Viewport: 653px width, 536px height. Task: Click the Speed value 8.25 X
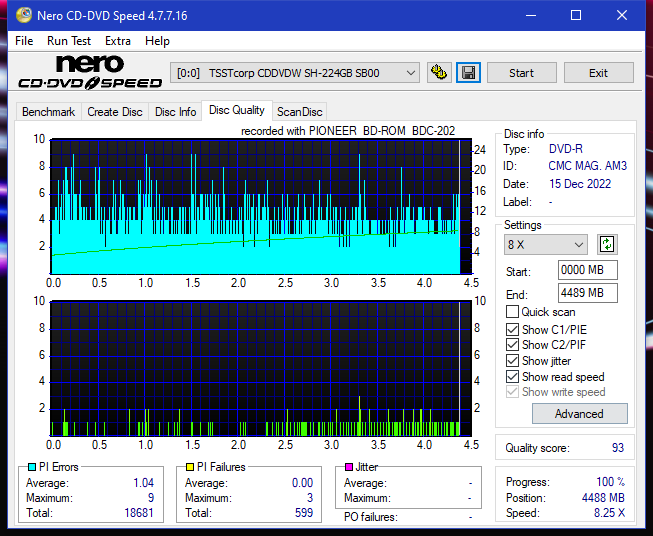click(609, 513)
